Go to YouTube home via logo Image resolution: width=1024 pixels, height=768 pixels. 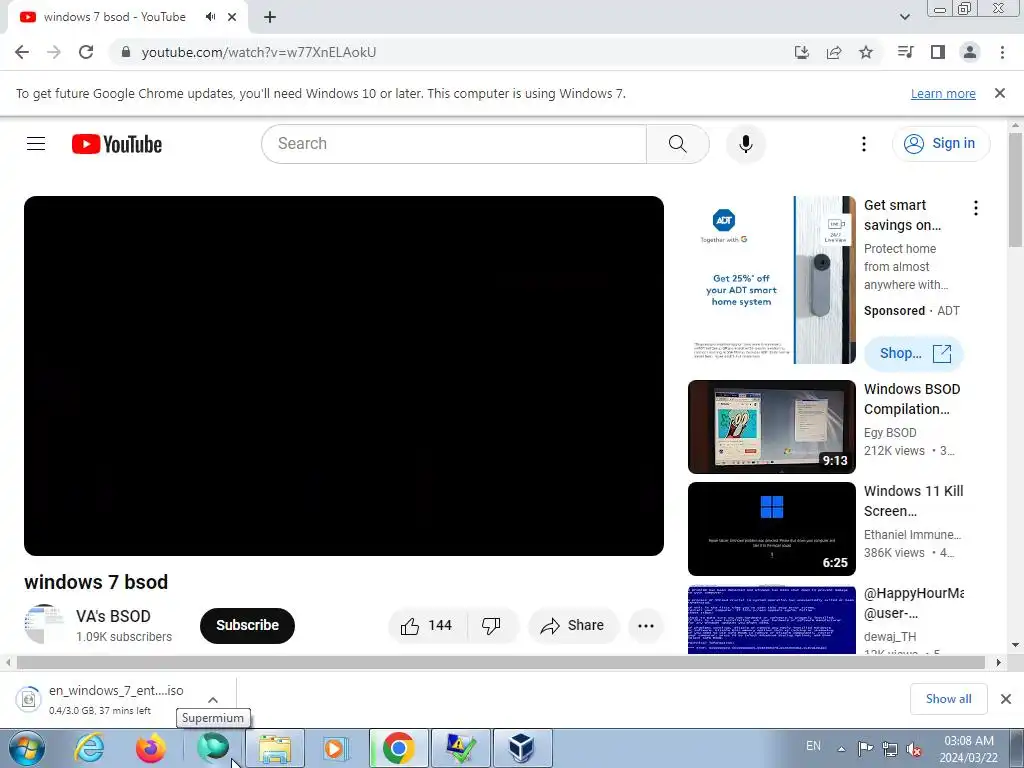(117, 144)
